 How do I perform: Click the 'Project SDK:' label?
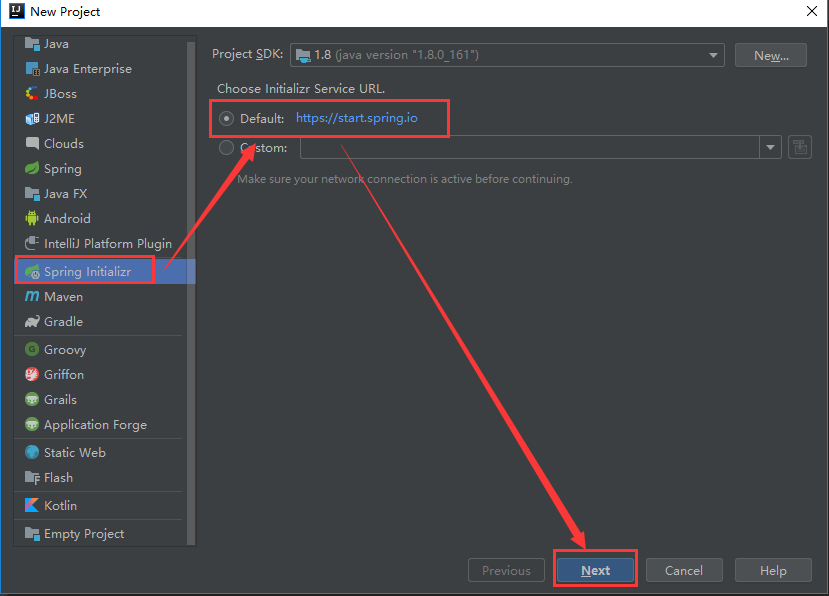coord(247,54)
